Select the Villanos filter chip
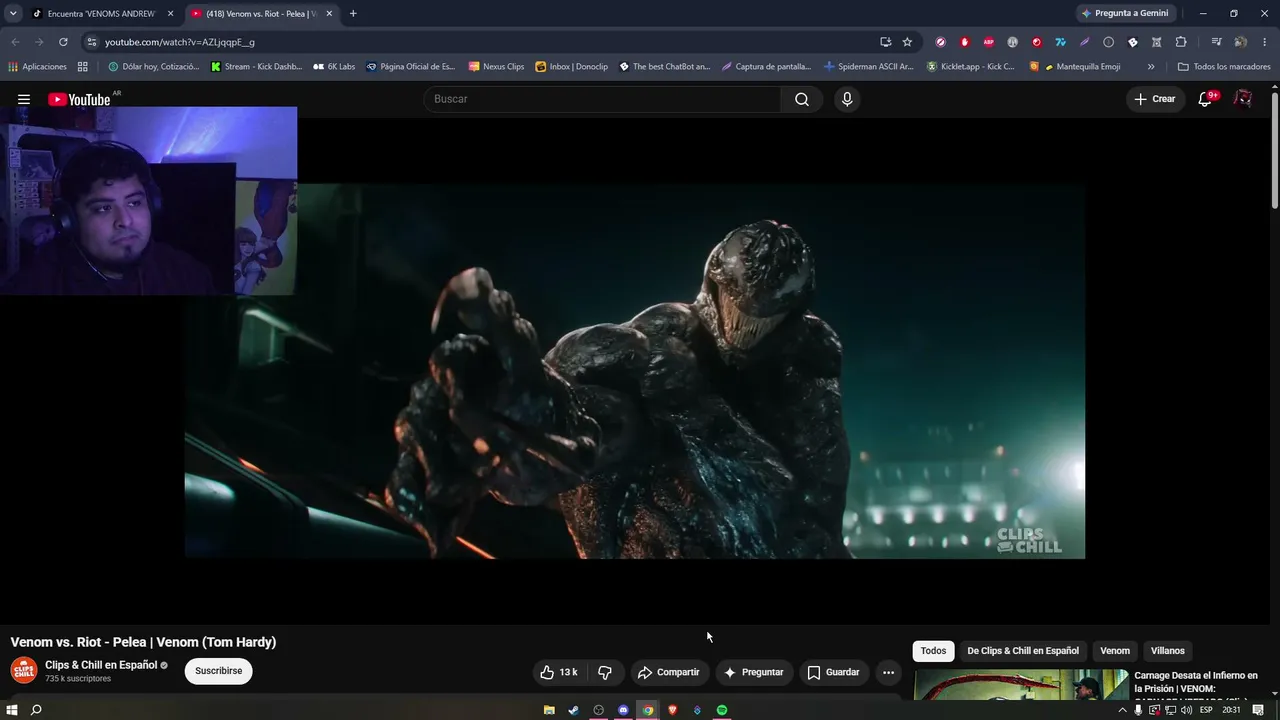Image resolution: width=1280 pixels, height=720 pixels. coord(1167,651)
